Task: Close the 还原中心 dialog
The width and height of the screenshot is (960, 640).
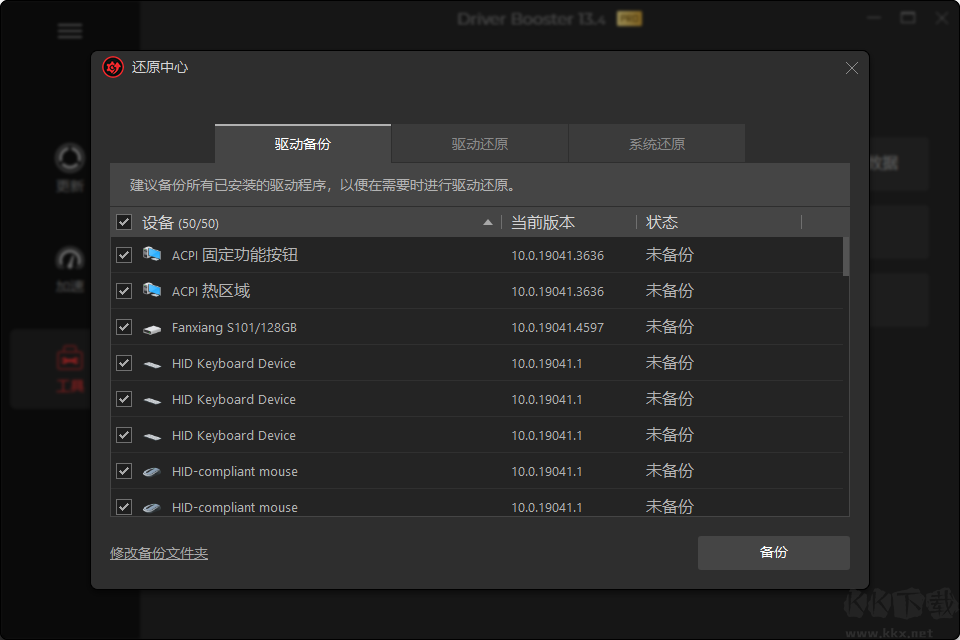Action: pyautogui.click(x=852, y=68)
